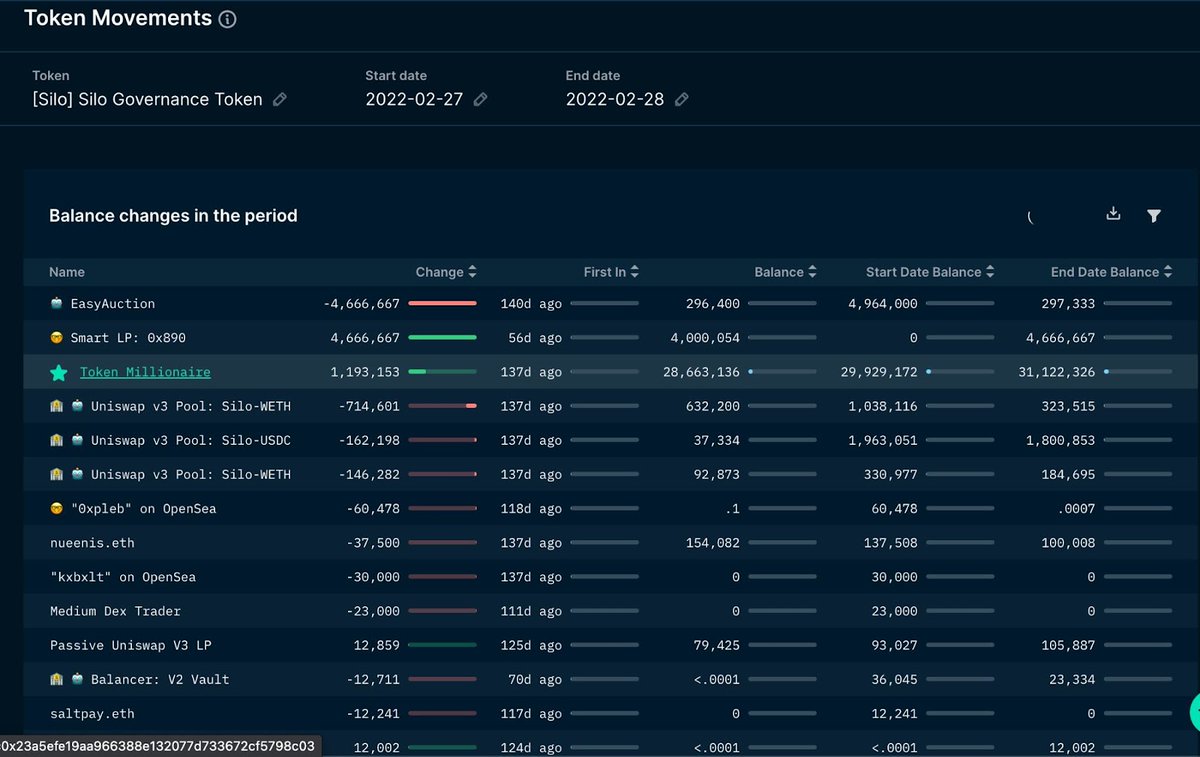1200x757 pixels.
Task: Open the Token Movements info icon
Action: click(x=228, y=19)
